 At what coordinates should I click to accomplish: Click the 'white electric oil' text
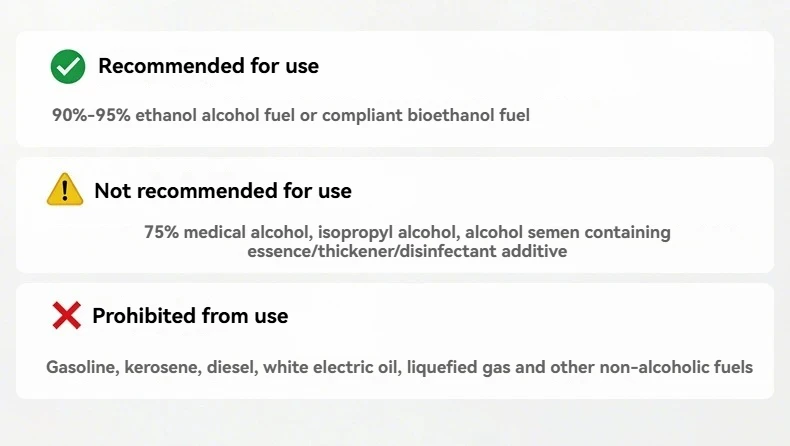[x=333, y=367]
